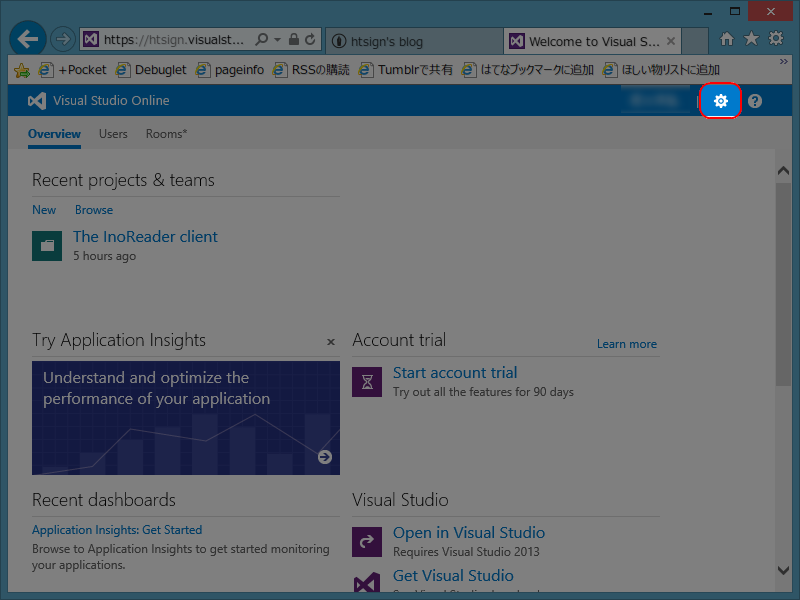Screen dimensions: 800x600
Task: Go back with the browser back arrow
Action: (28, 38)
